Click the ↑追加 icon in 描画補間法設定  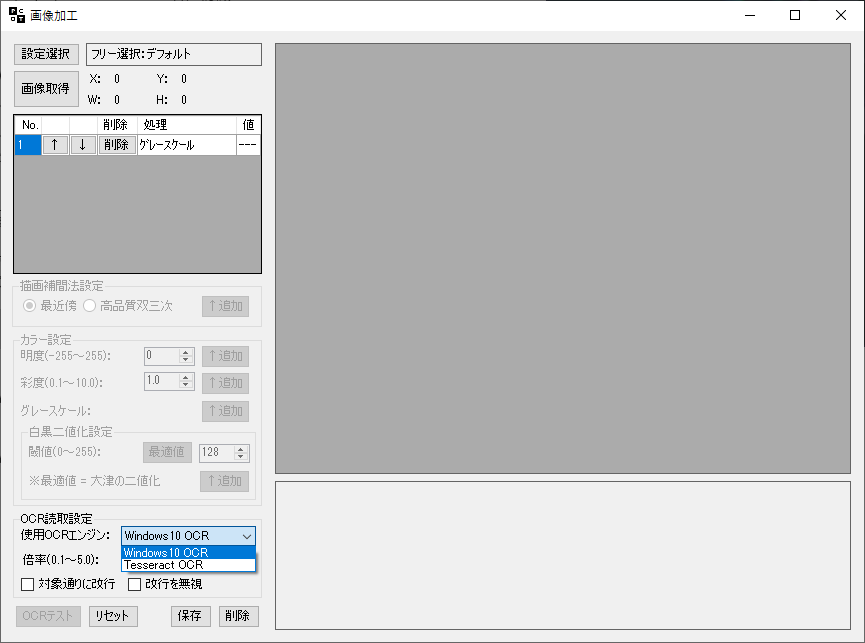pos(224,306)
